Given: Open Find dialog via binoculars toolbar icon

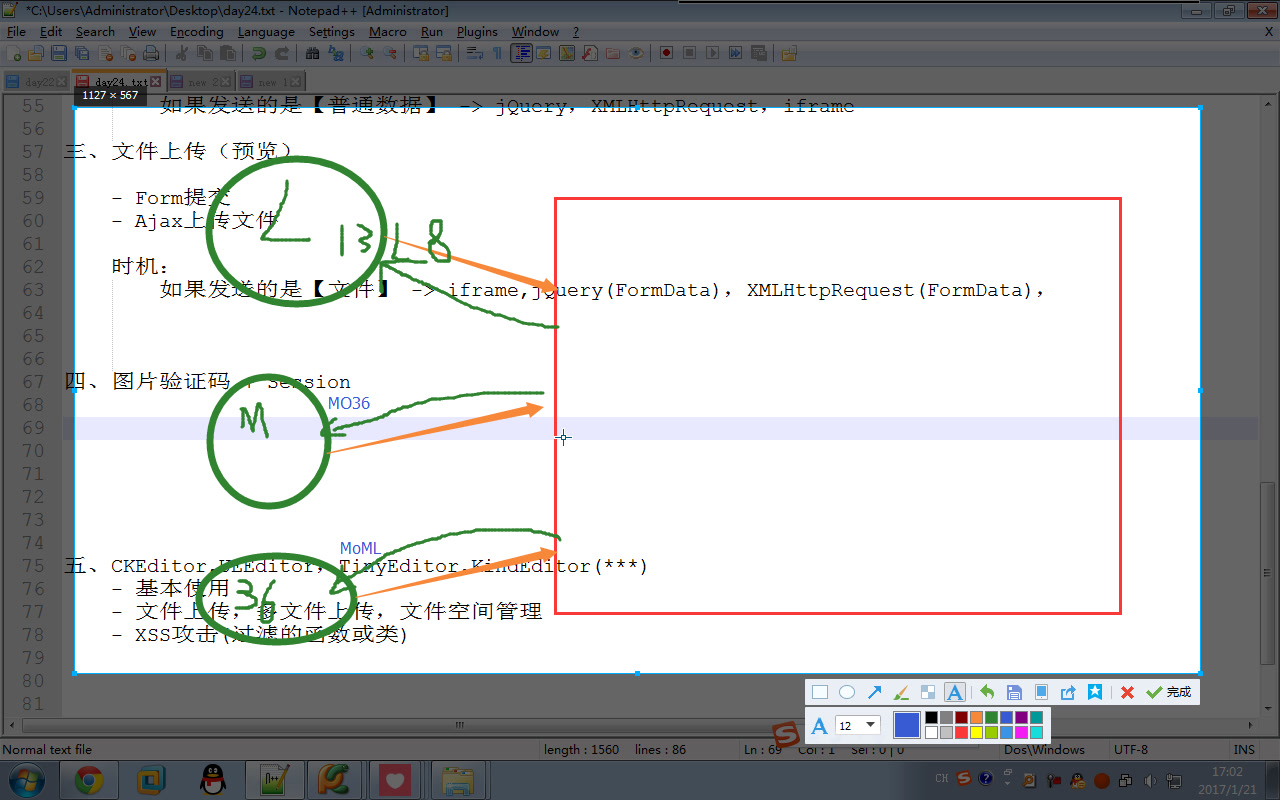Looking at the screenshot, I should [312, 52].
